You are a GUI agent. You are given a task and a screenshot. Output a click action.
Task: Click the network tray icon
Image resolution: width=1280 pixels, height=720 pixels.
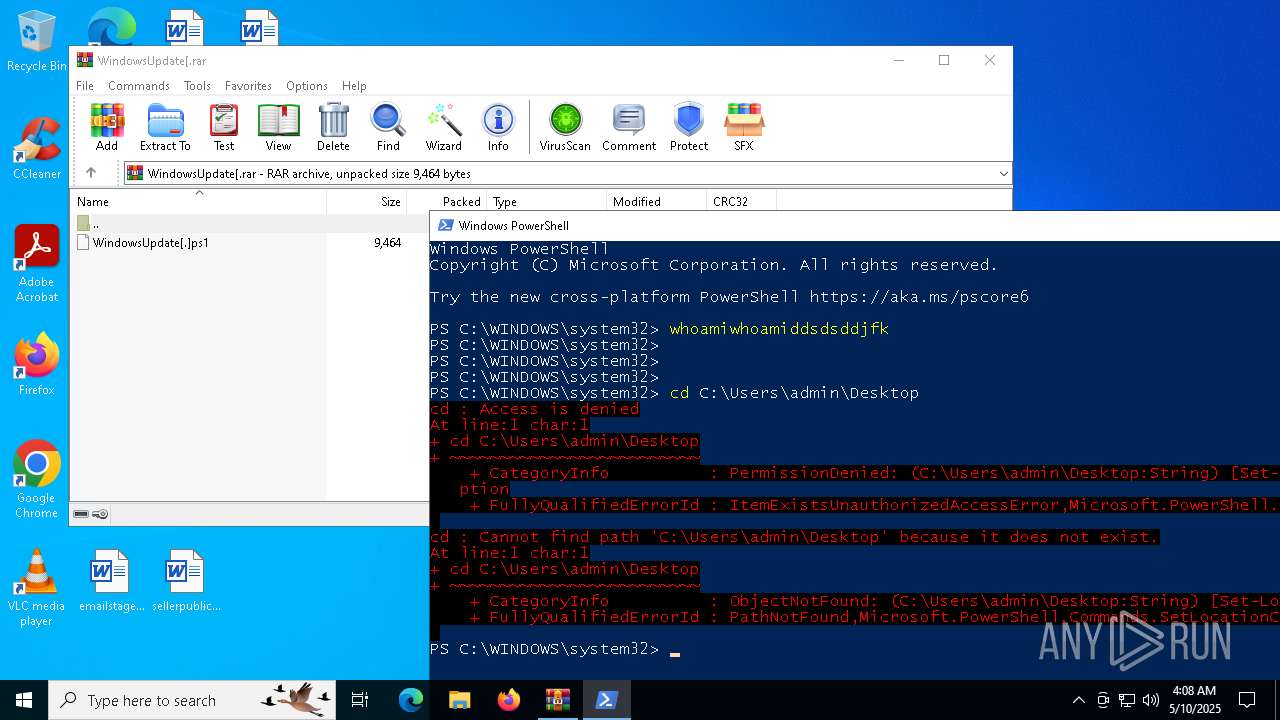(x=1127, y=700)
